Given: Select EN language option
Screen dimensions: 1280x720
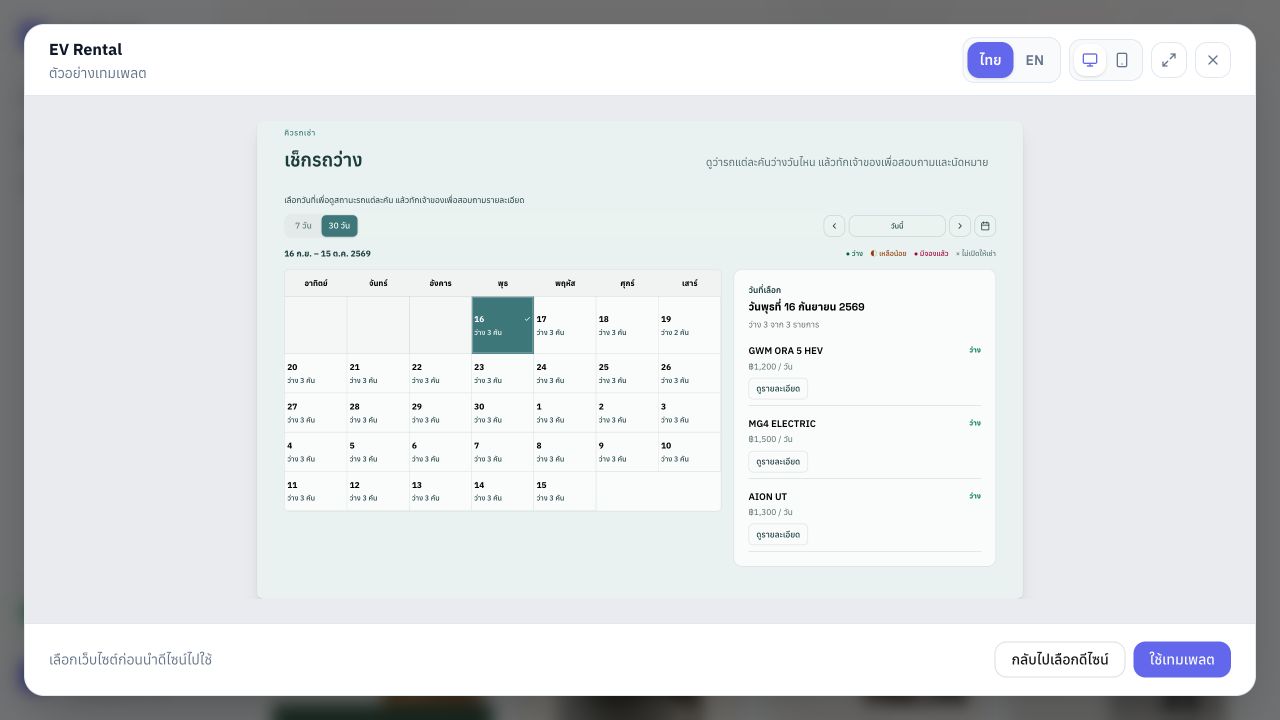Looking at the screenshot, I should point(1035,60).
